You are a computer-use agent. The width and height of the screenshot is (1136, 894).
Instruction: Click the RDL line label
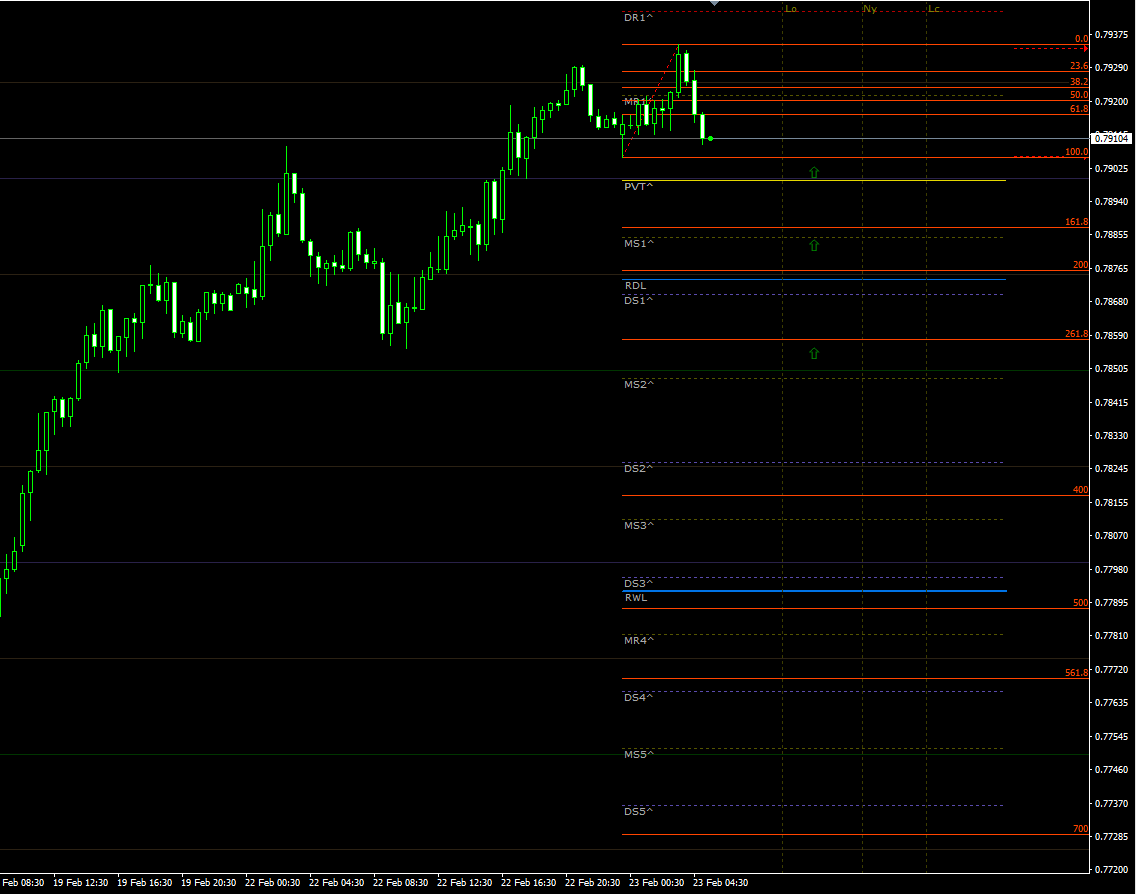coord(635,285)
